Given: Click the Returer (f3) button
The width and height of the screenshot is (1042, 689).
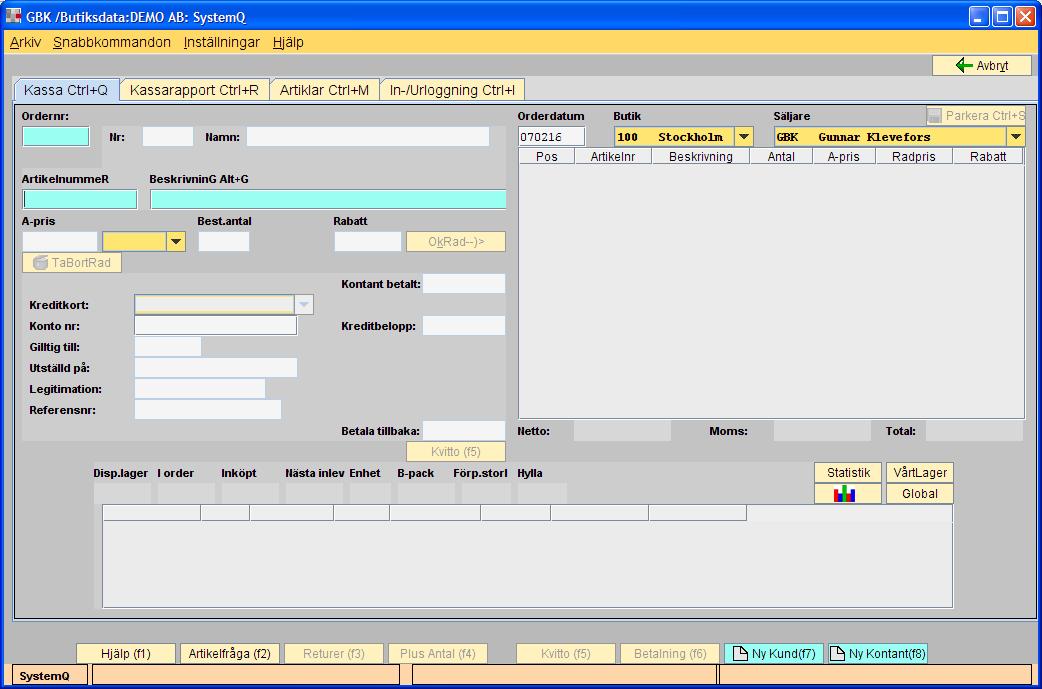Looking at the screenshot, I should 334,654.
